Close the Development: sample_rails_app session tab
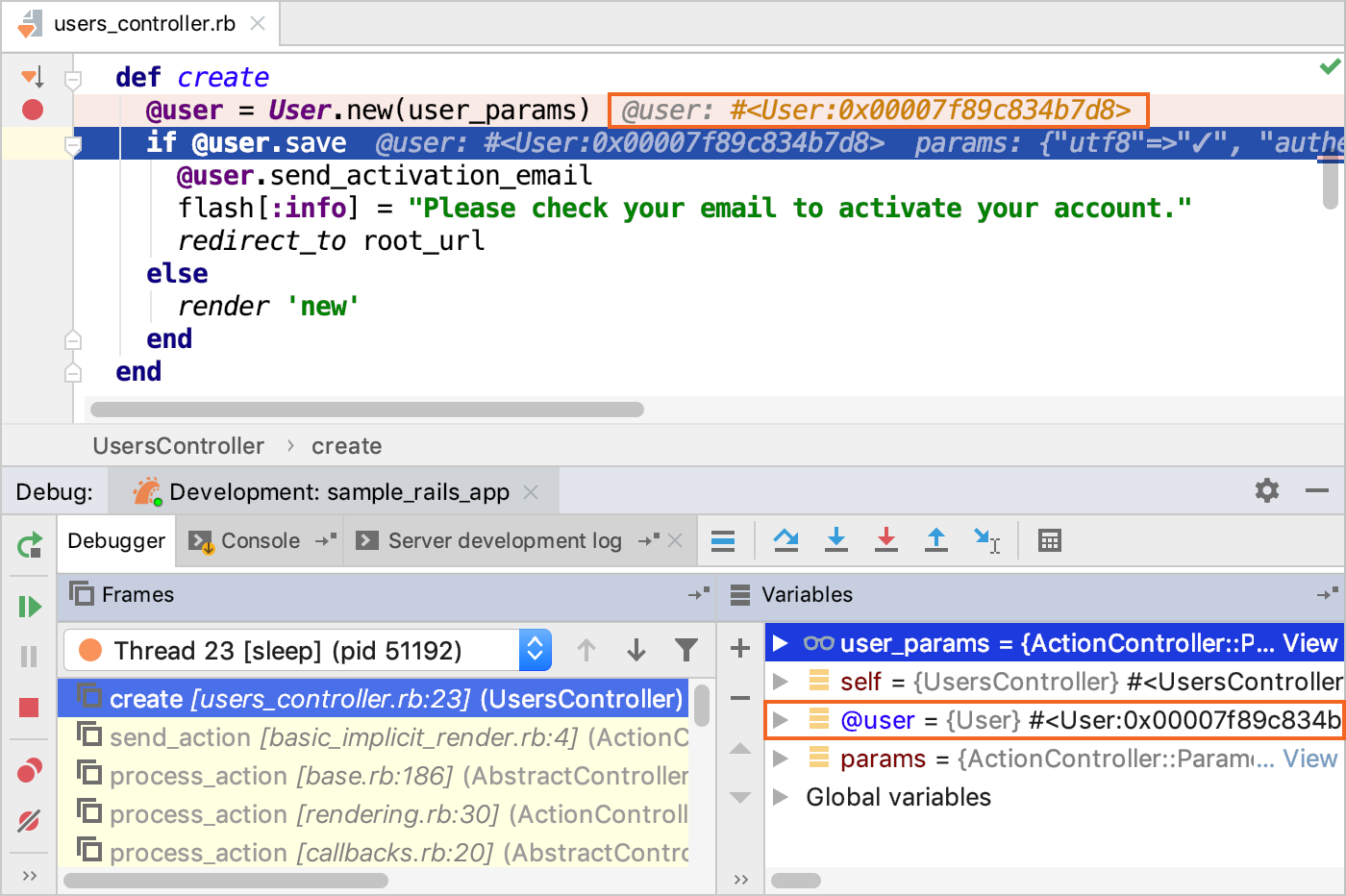This screenshot has width=1346, height=896. click(531, 492)
